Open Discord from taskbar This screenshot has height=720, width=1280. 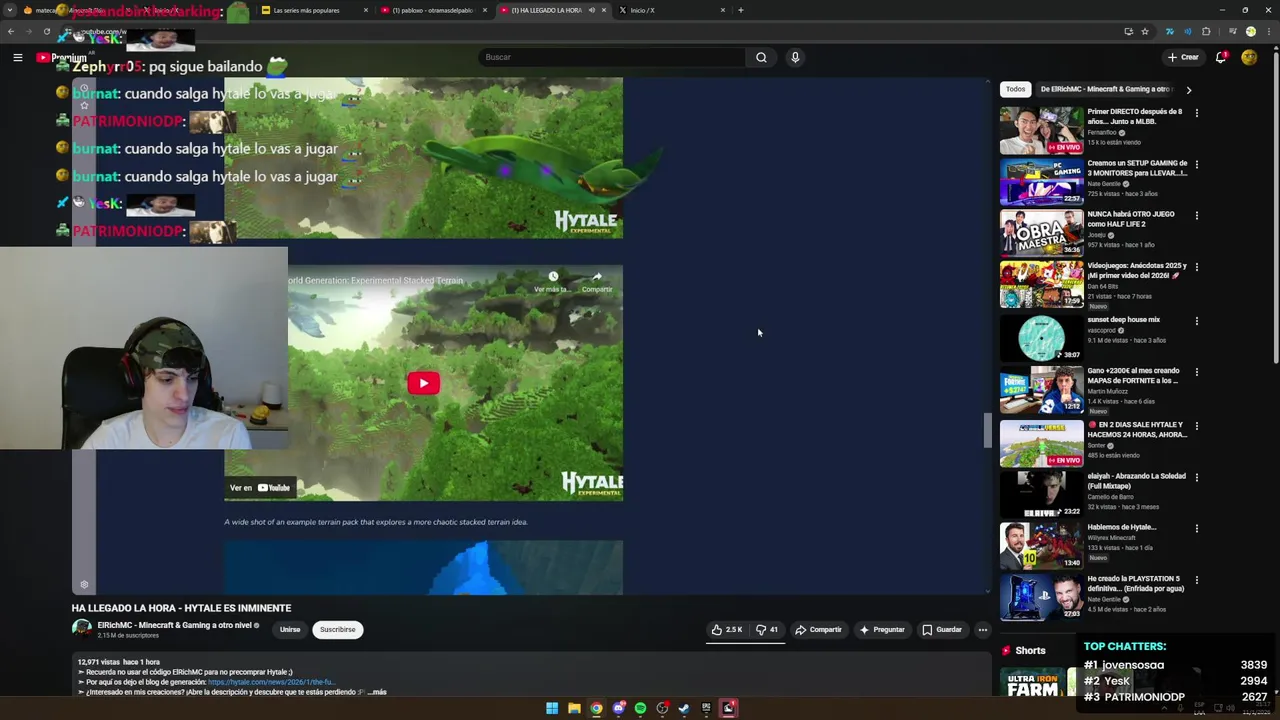618,708
